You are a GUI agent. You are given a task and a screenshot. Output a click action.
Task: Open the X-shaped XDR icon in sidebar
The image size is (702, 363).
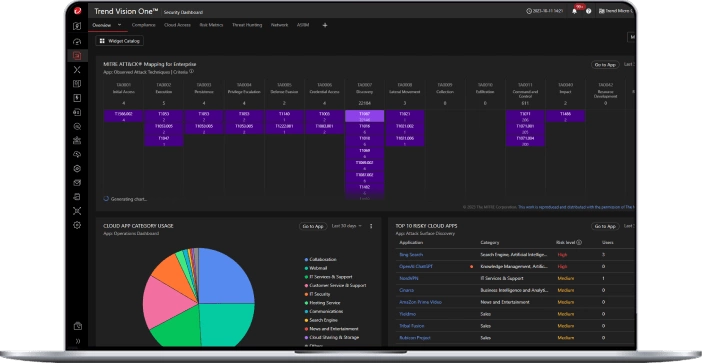click(x=77, y=70)
